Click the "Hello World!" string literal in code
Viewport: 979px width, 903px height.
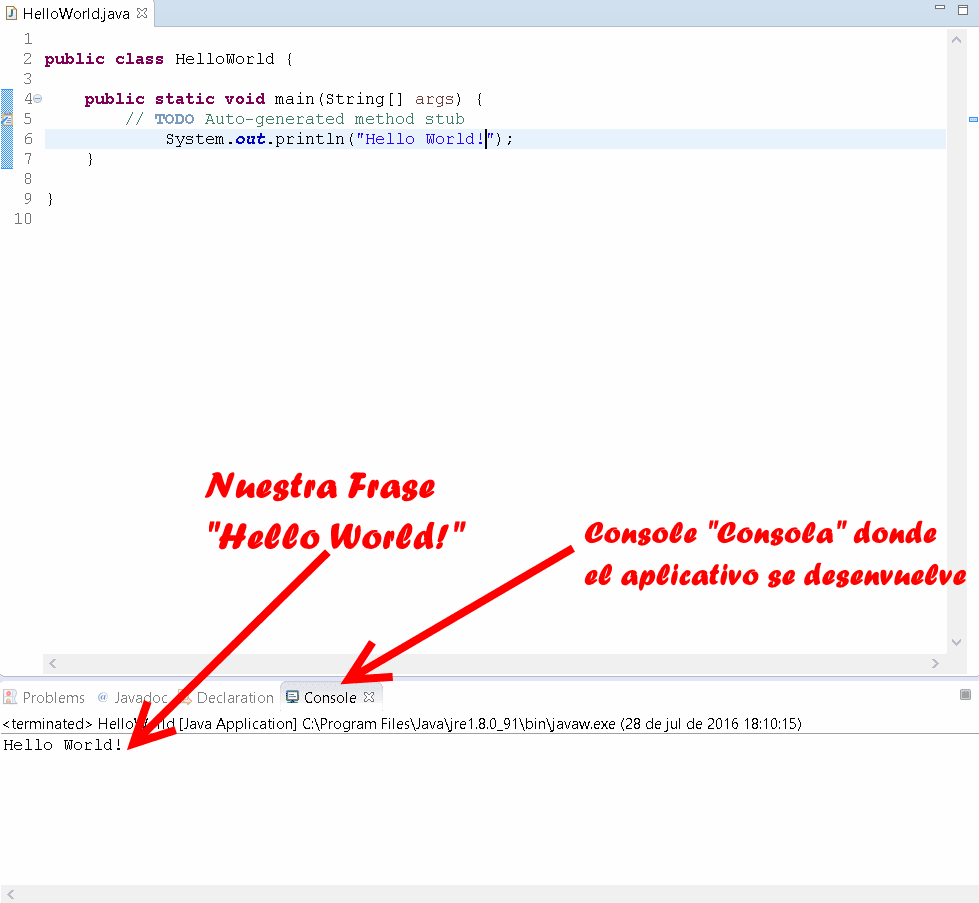425,139
